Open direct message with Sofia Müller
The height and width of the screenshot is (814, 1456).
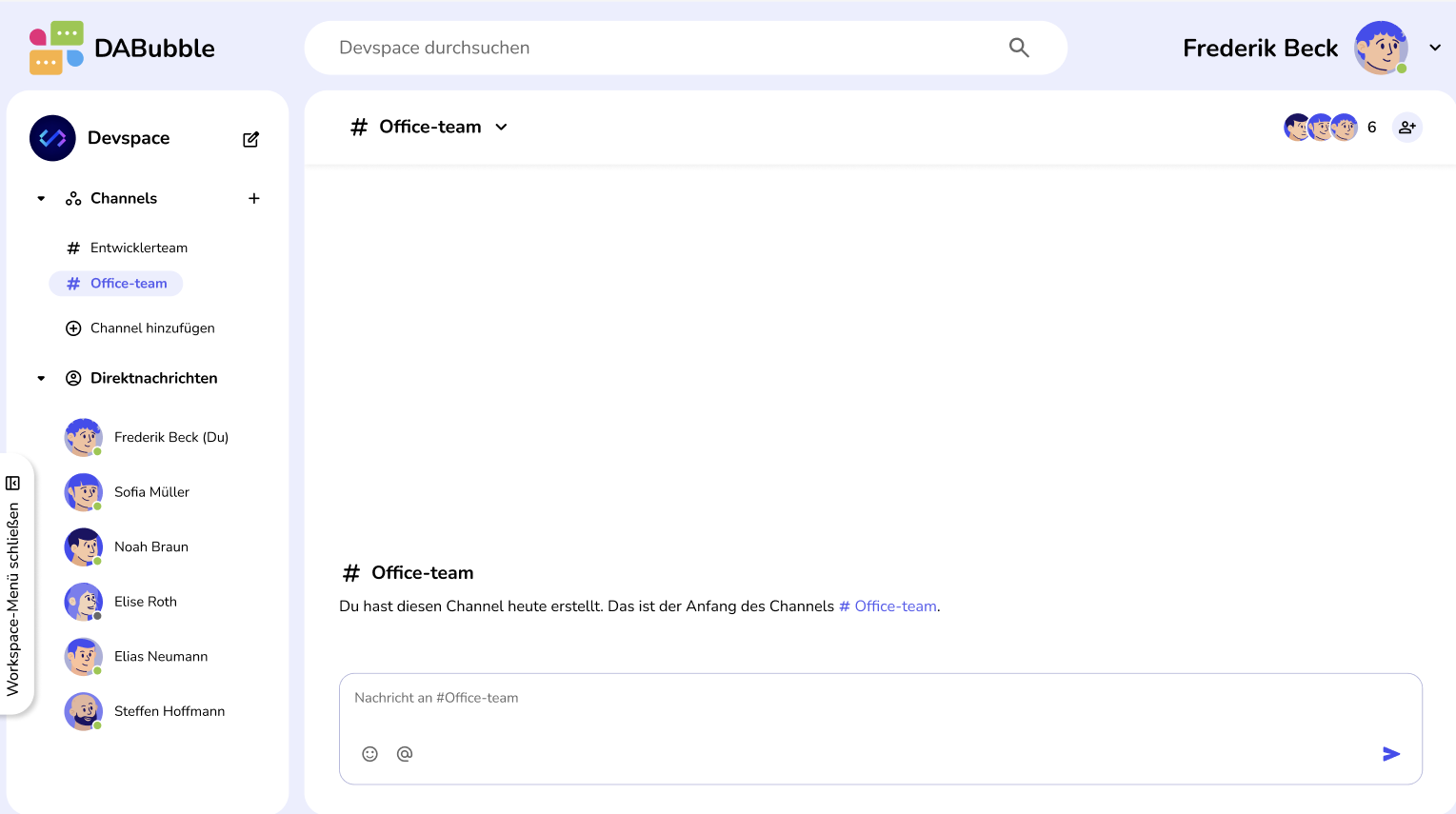pyautogui.click(x=151, y=492)
